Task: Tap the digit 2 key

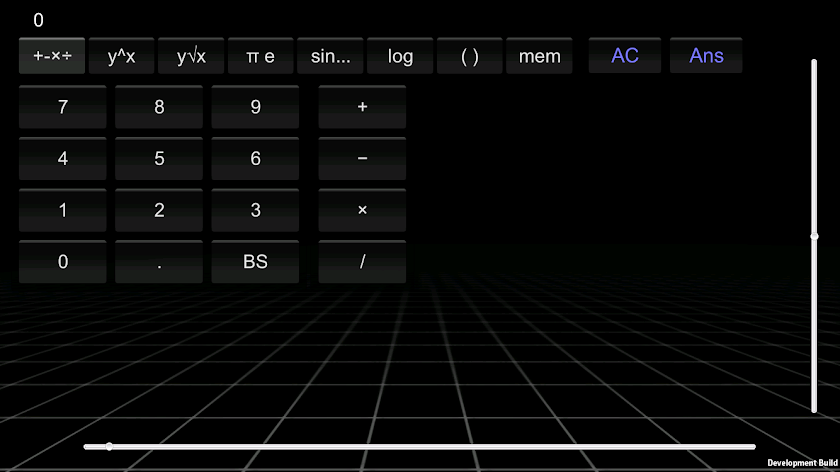Action: click(159, 210)
